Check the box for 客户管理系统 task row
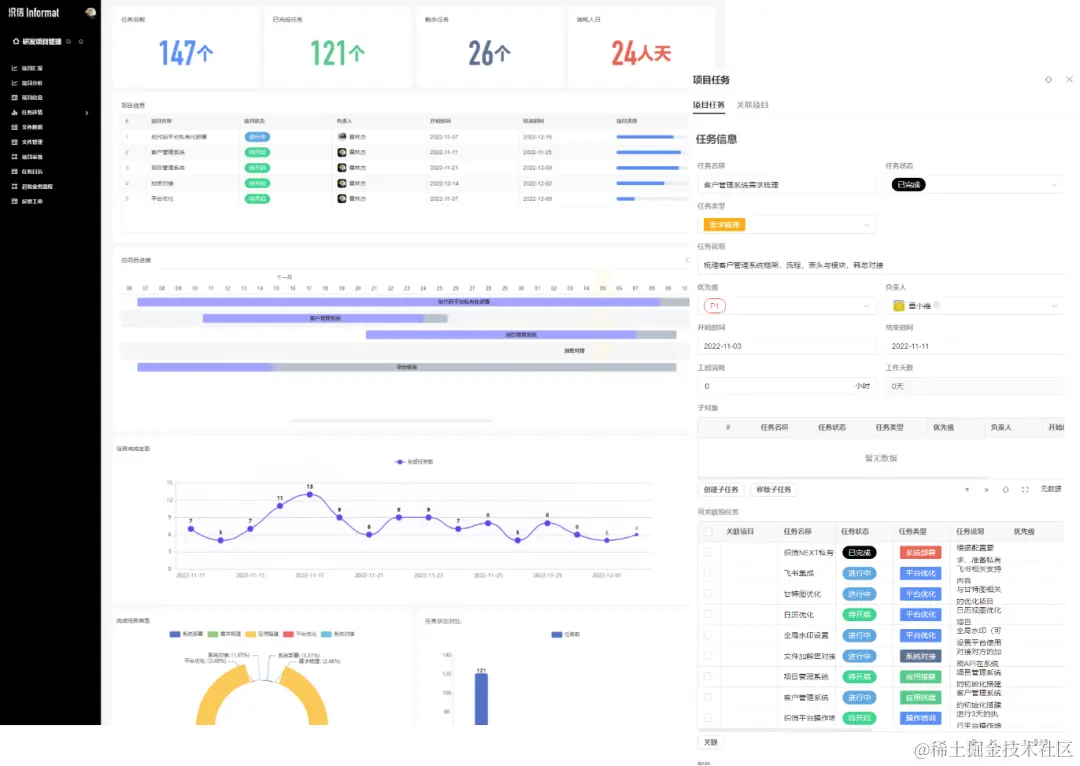 (x=708, y=697)
